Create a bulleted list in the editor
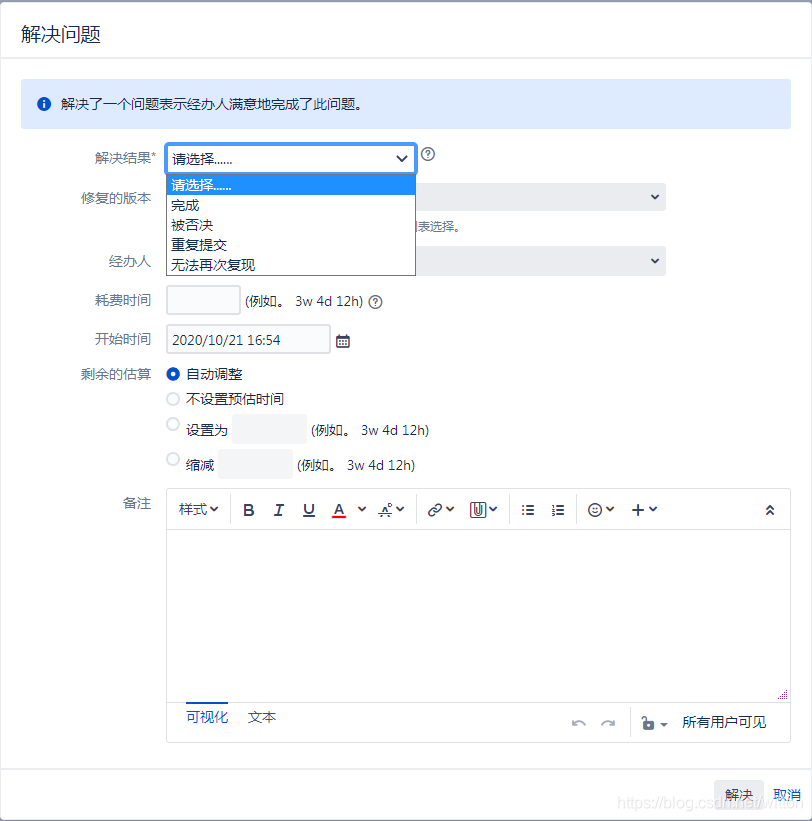Image resolution: width=812 pixels, height=821 pixels. tap(527, 509)
